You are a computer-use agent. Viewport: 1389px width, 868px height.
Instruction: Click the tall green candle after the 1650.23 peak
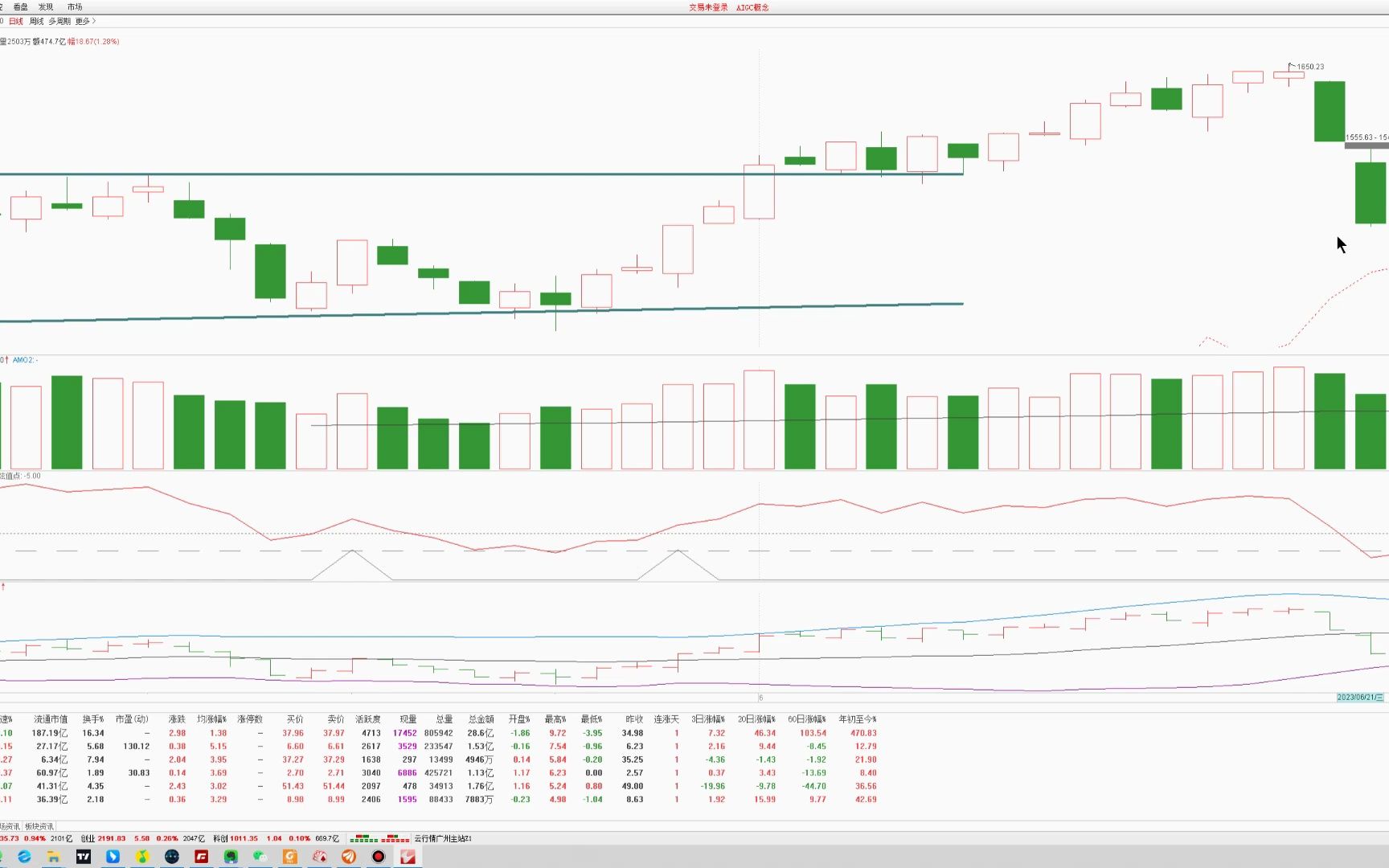click(x=1330, y=112)
